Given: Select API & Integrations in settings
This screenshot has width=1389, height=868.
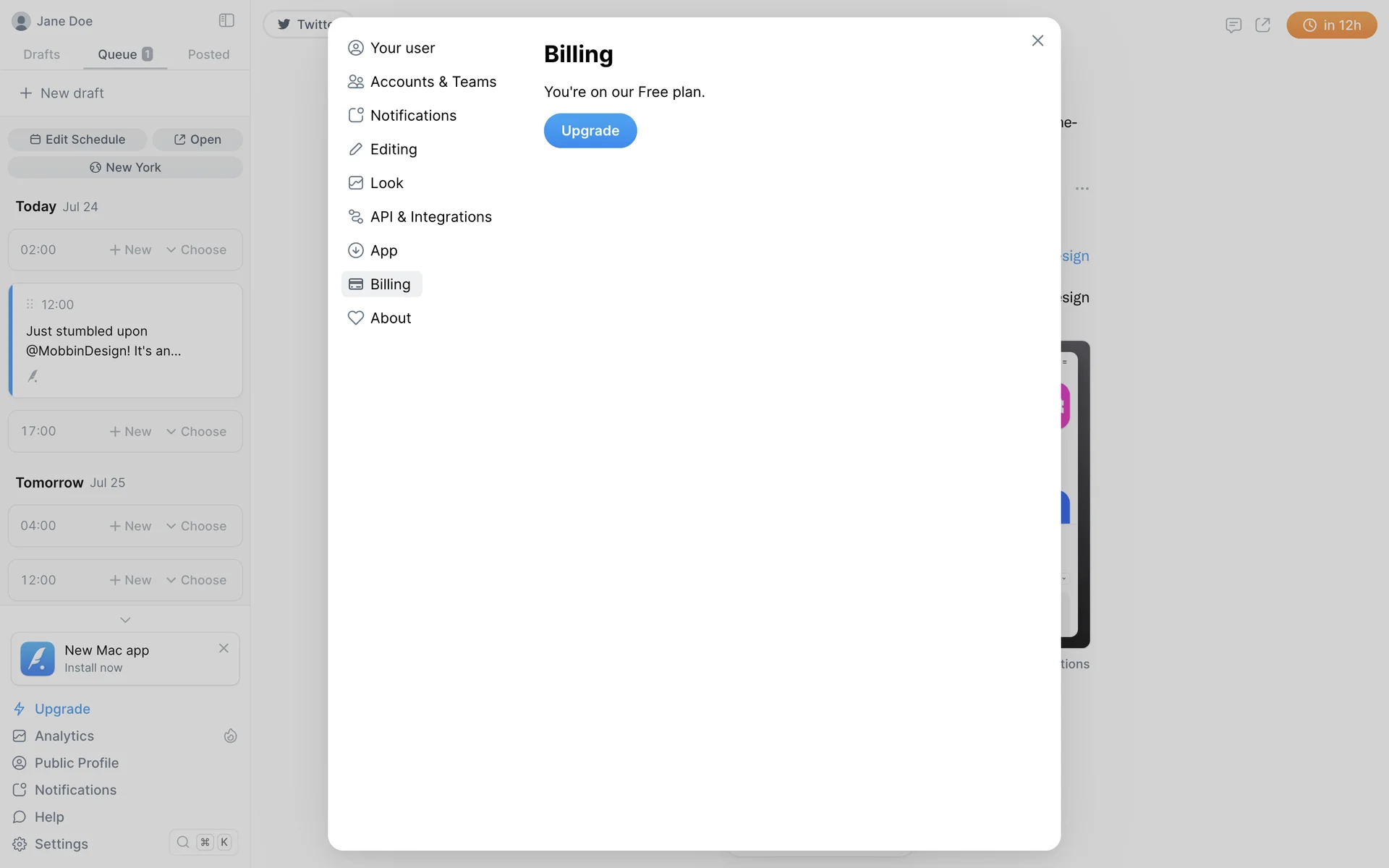Looking at the screenshot, I should pyautogui.click(x=430, y=217).
